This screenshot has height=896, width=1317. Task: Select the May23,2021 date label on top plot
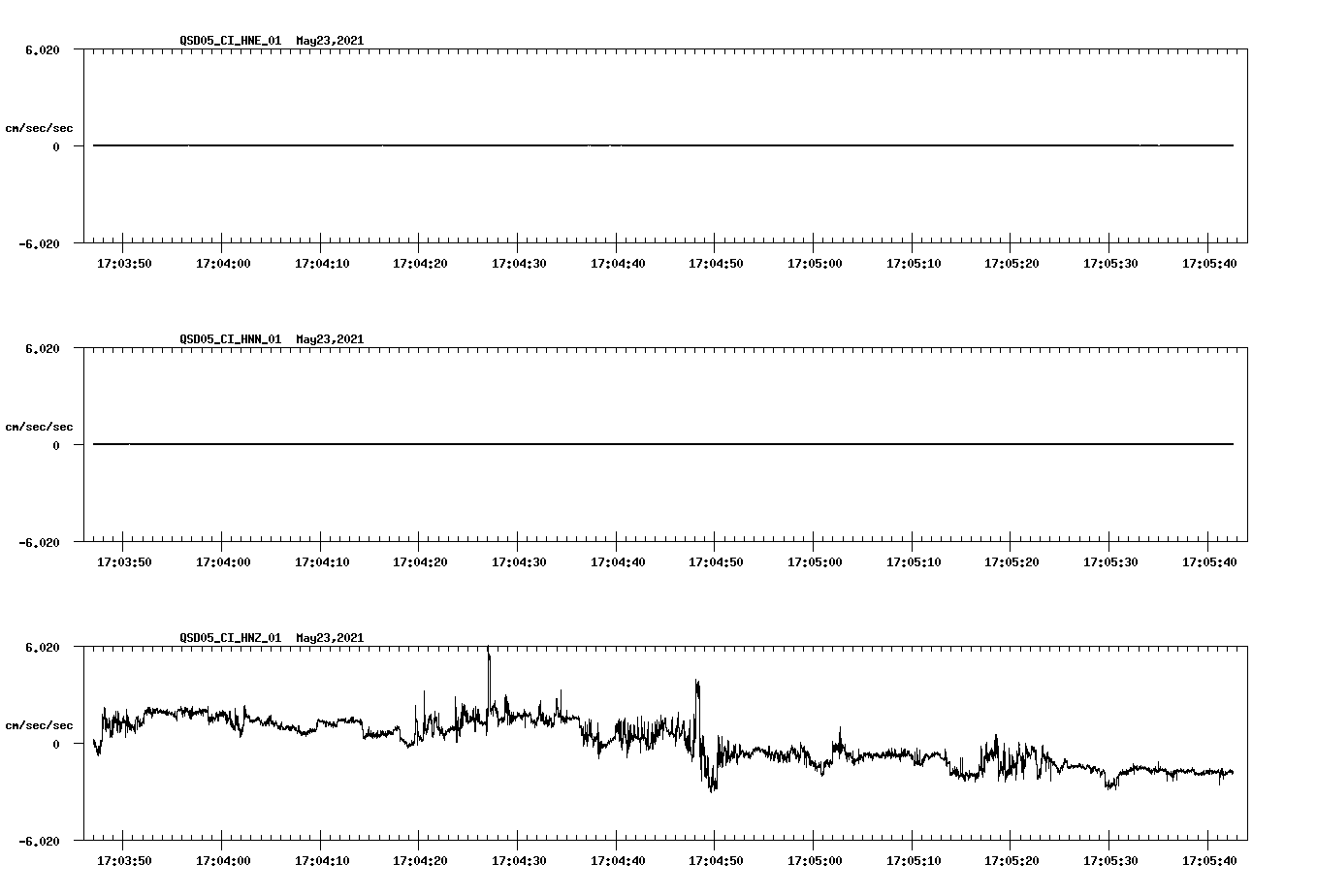coord(330,42)
